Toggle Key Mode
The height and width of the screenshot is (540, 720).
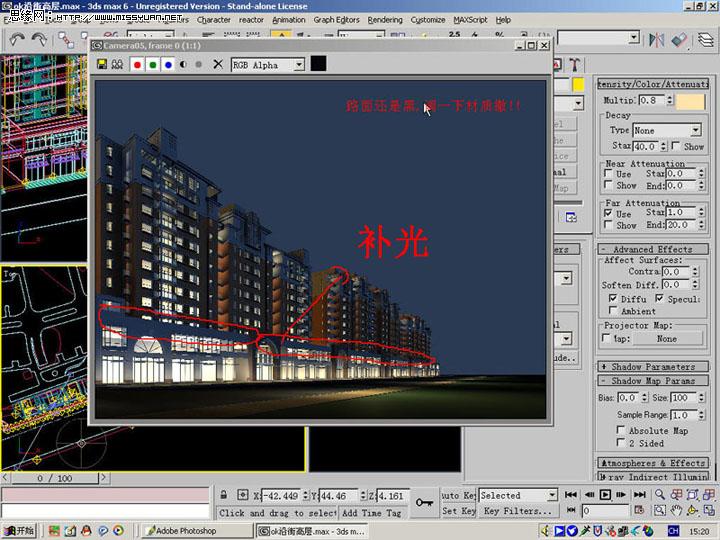571,510
